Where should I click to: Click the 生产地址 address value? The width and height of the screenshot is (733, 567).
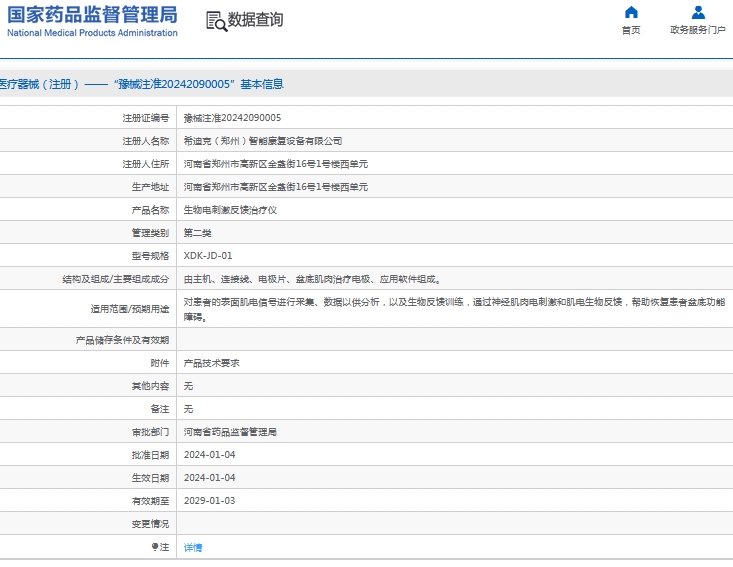(x=276, y=187)
